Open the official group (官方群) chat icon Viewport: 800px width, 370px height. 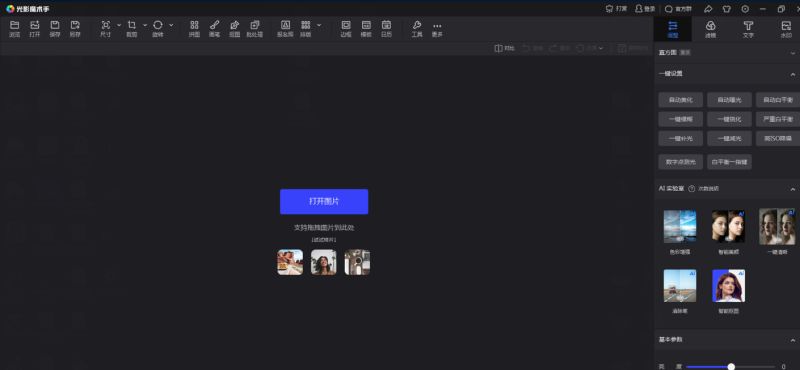[x=678, y=9]
